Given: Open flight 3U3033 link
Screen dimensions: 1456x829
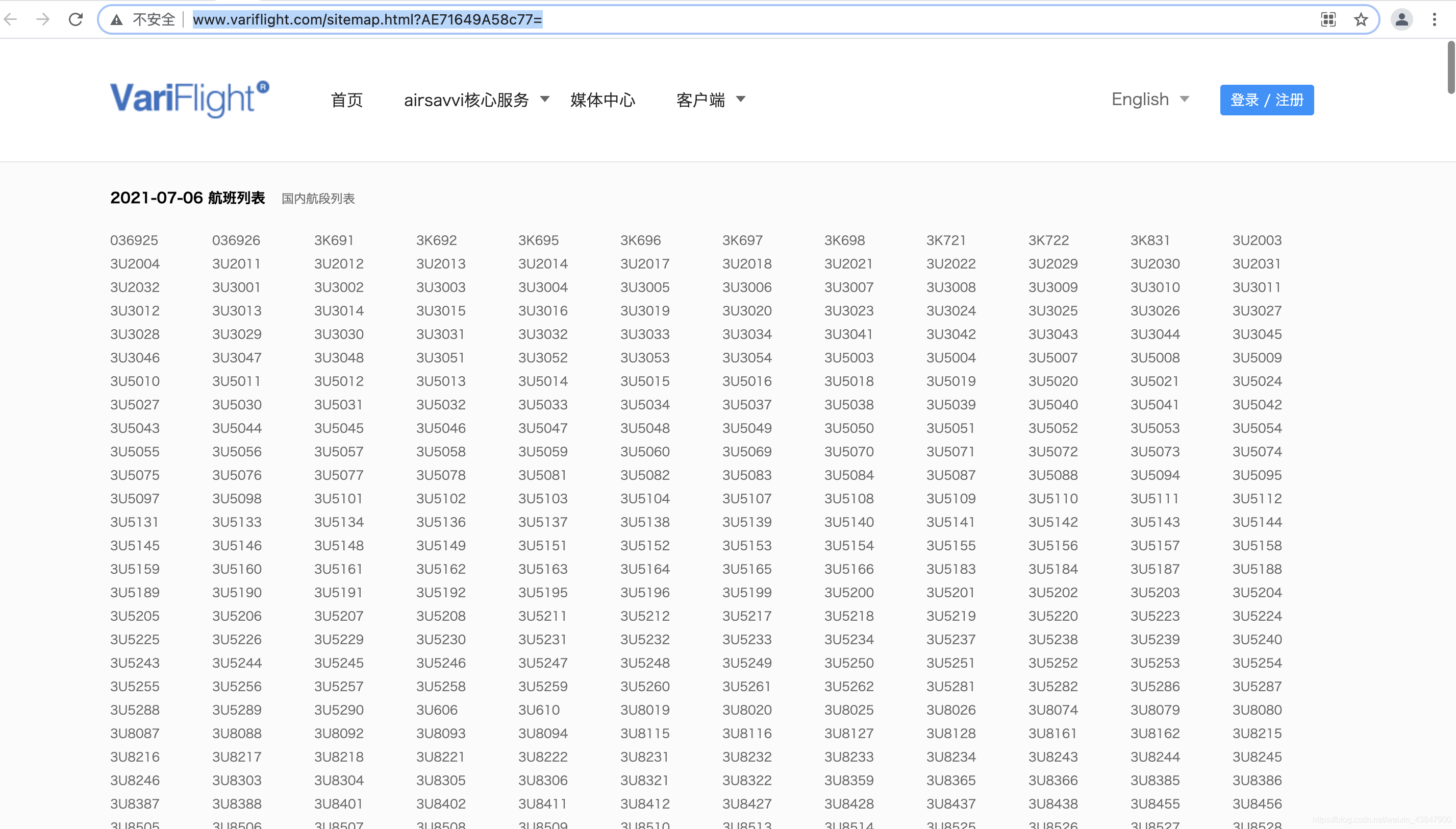Looking at the screenshot, I should point(645,334).
